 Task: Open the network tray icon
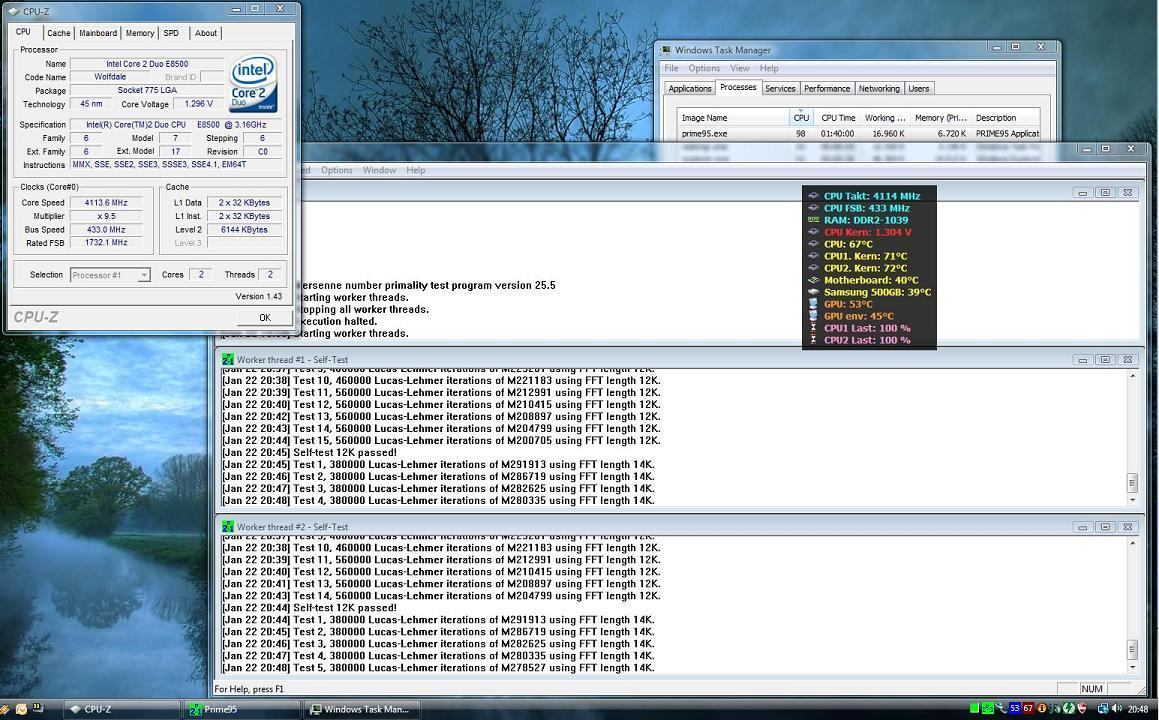(x=1103, y=709)
